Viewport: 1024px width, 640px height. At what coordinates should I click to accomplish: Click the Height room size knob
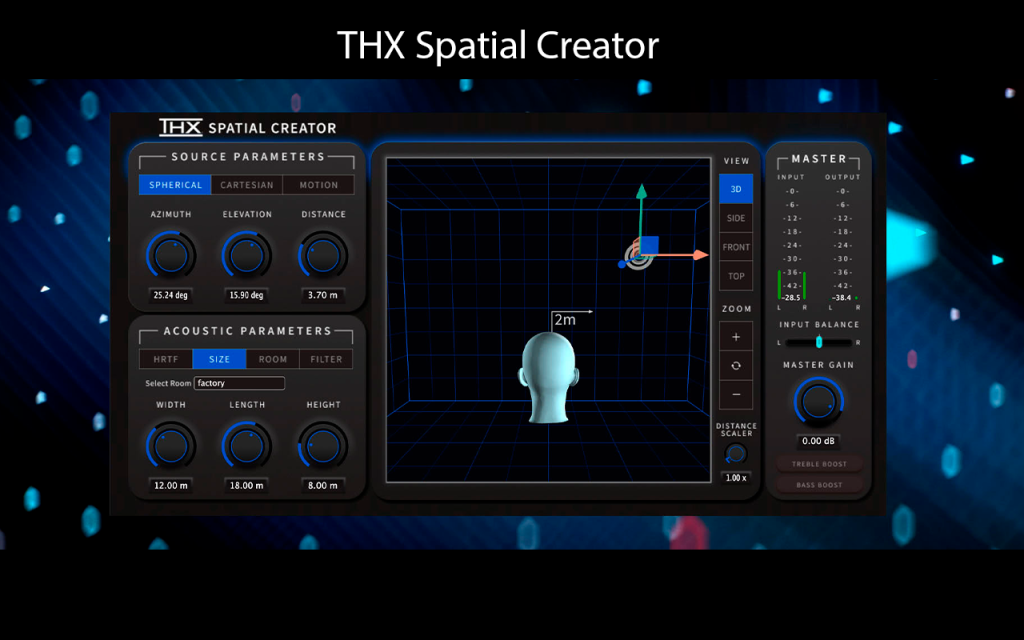(x=323, y=446)
